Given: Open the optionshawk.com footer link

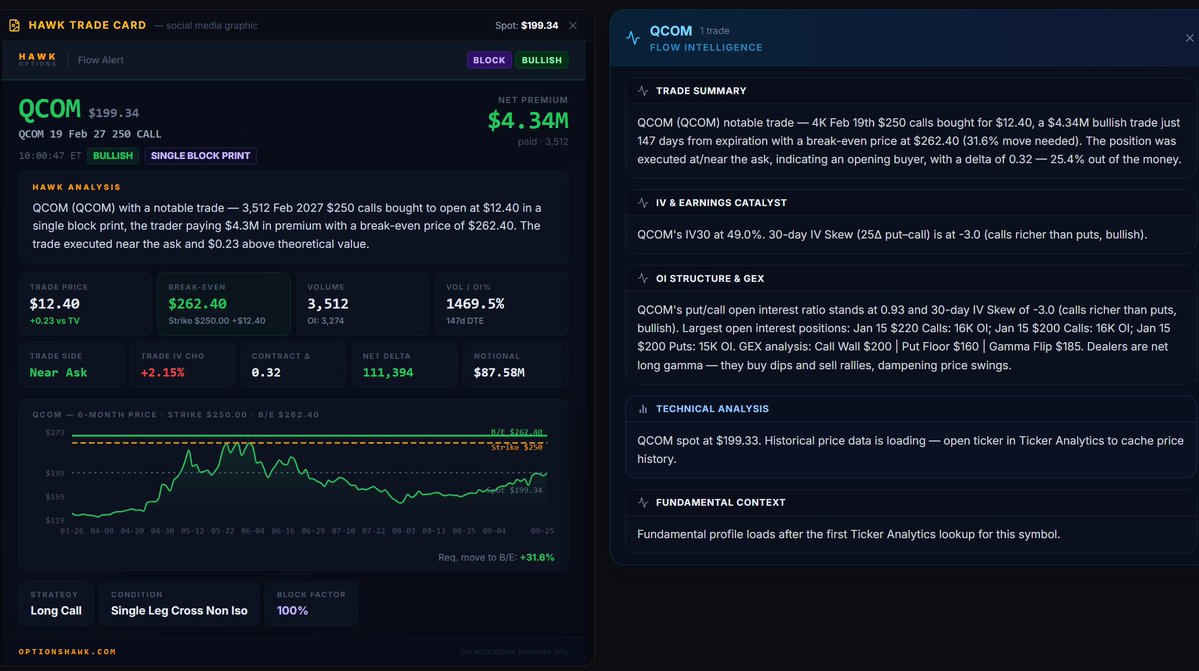Looking at the screenshot, I should pos(67,652).
